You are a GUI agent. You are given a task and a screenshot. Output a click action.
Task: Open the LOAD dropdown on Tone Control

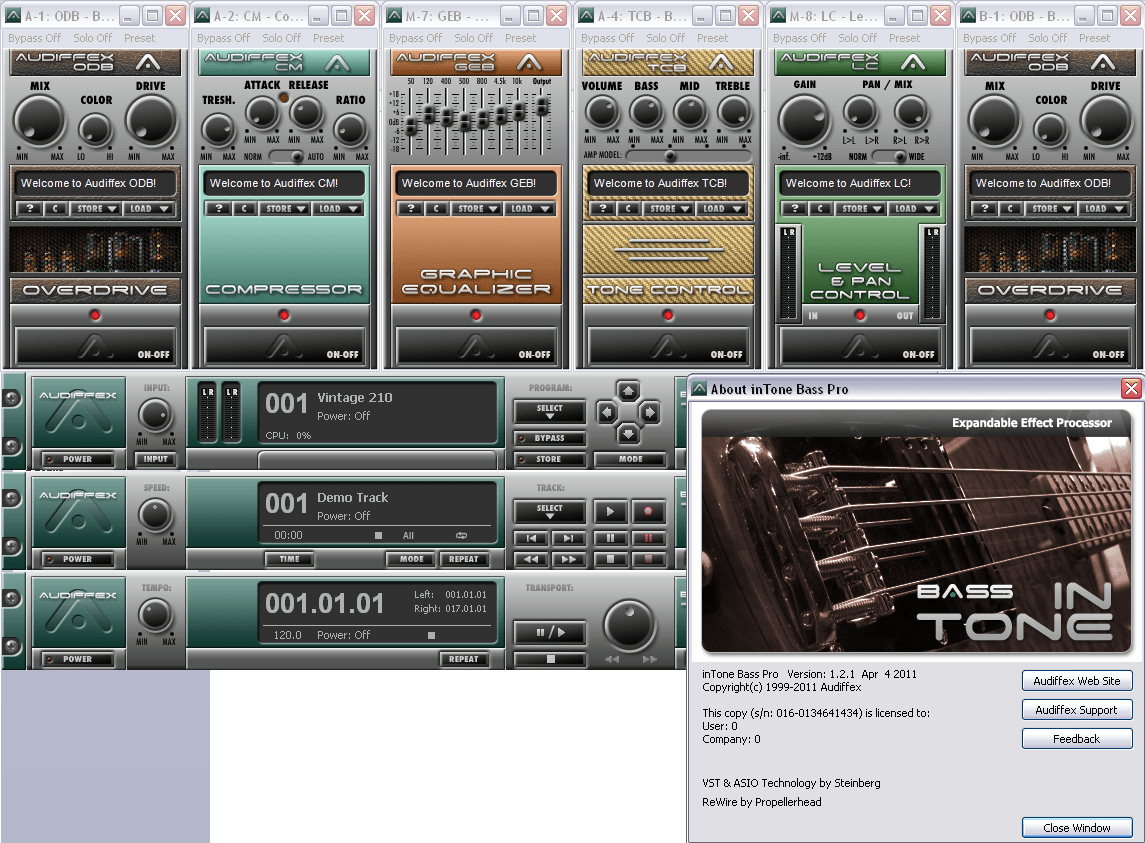point(718,209)
